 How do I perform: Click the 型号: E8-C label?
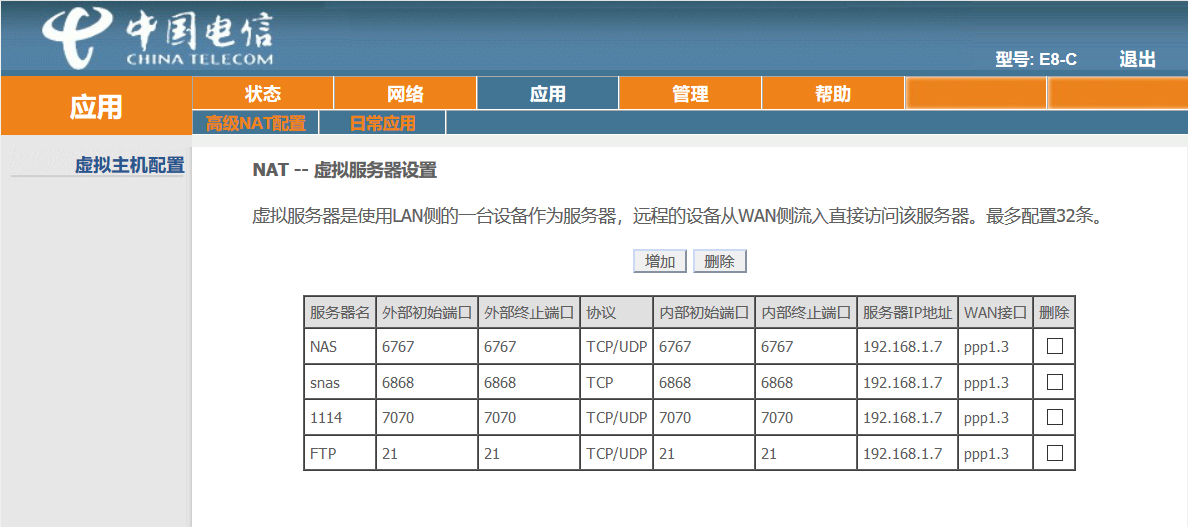coord(1036,60)
